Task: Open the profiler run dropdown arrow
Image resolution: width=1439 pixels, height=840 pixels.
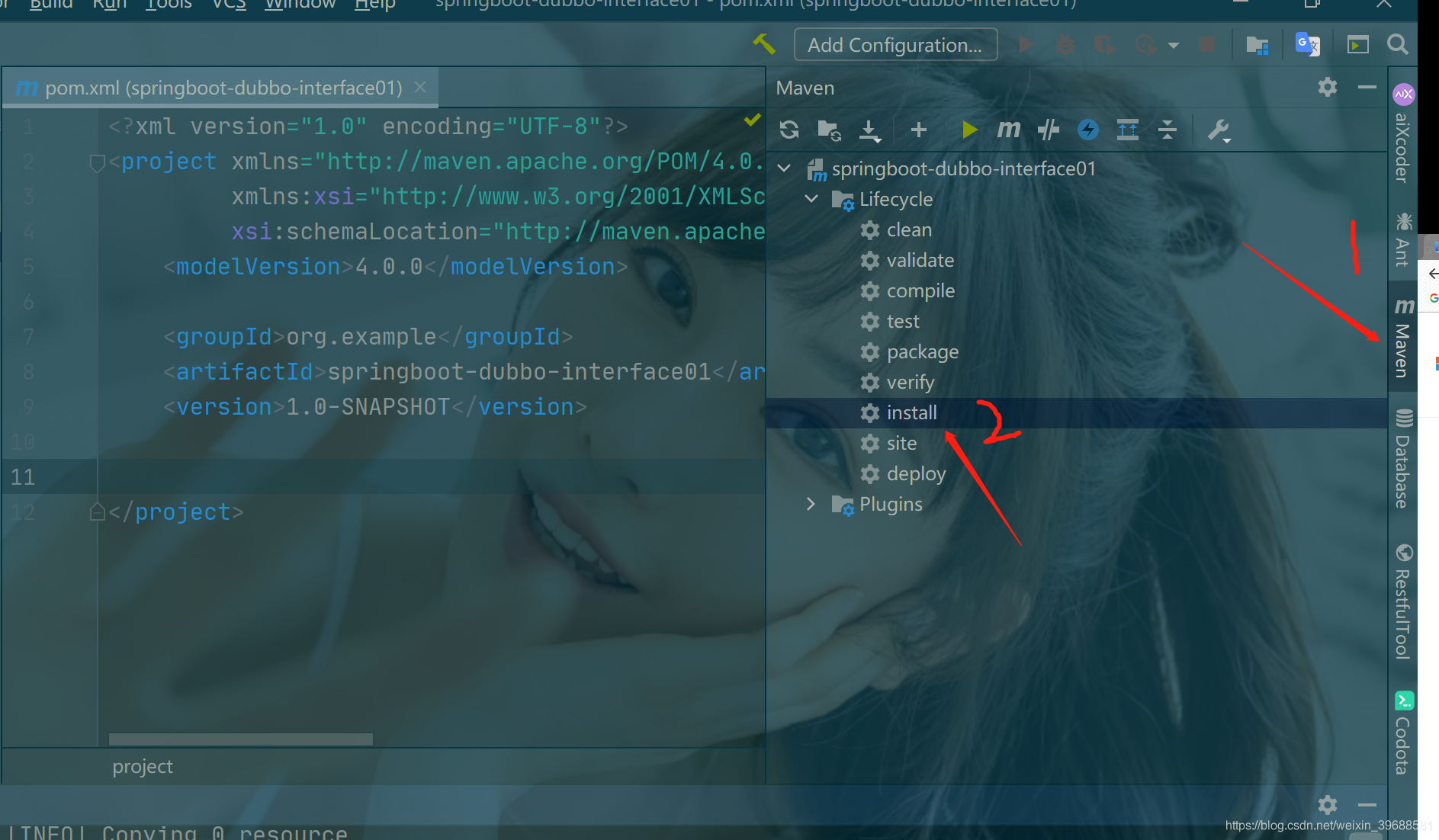Action: tap(1173, 46)
